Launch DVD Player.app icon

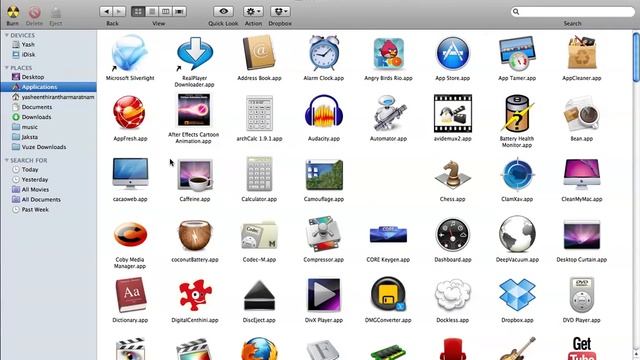(582, 295)
